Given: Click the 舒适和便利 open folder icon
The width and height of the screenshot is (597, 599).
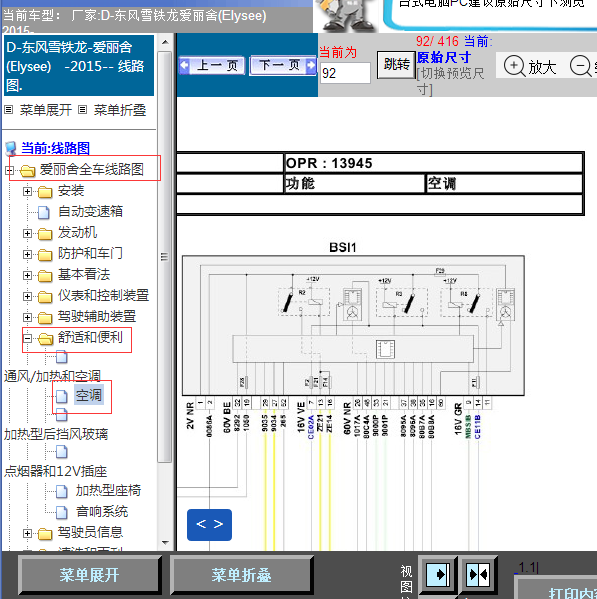Looking at the screenshot, I should pyautogui.click(x=45, y=339).
